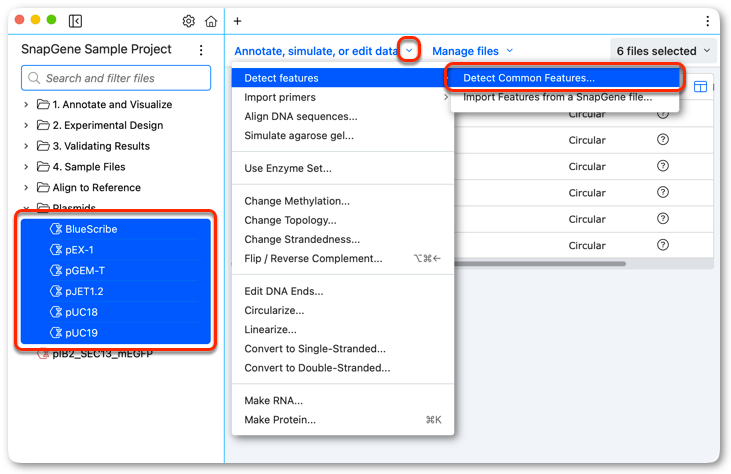Expand the Align to Reference folder
731x474 pixels.
click(x=26, y=187)
